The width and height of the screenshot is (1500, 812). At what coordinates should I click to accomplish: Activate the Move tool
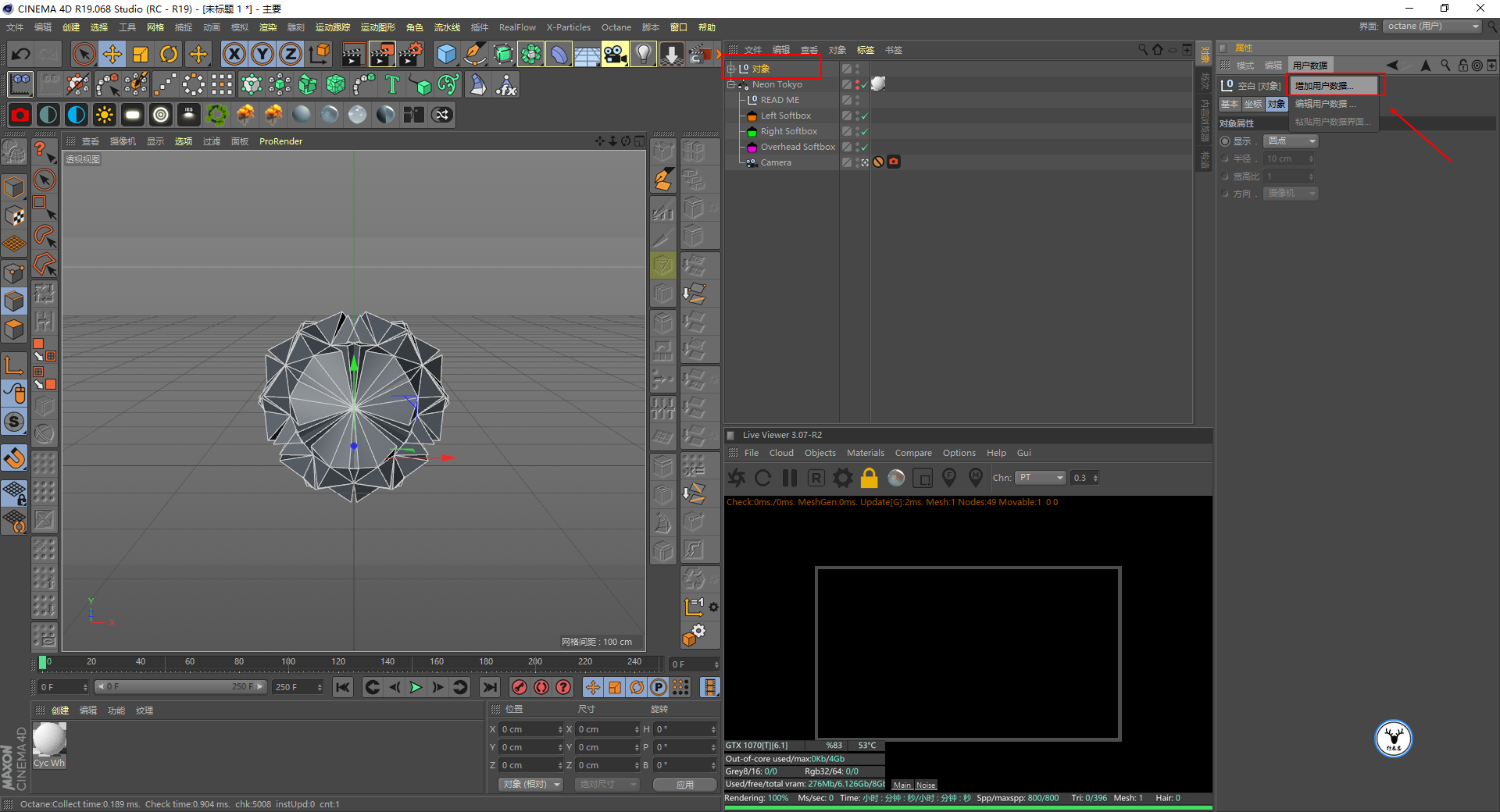[x=112, y=54]
